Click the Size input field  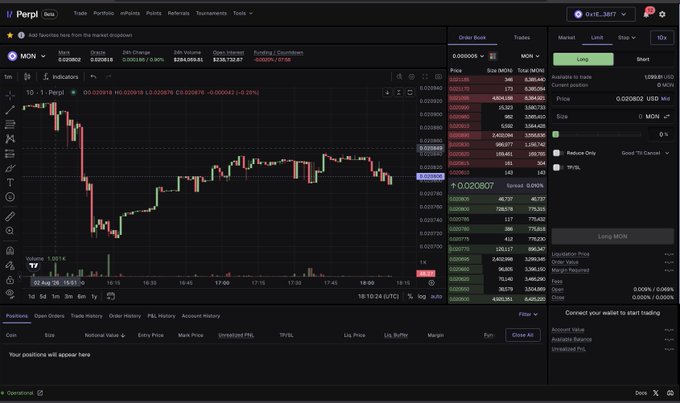pyautogui.click(x=612, y=116)
